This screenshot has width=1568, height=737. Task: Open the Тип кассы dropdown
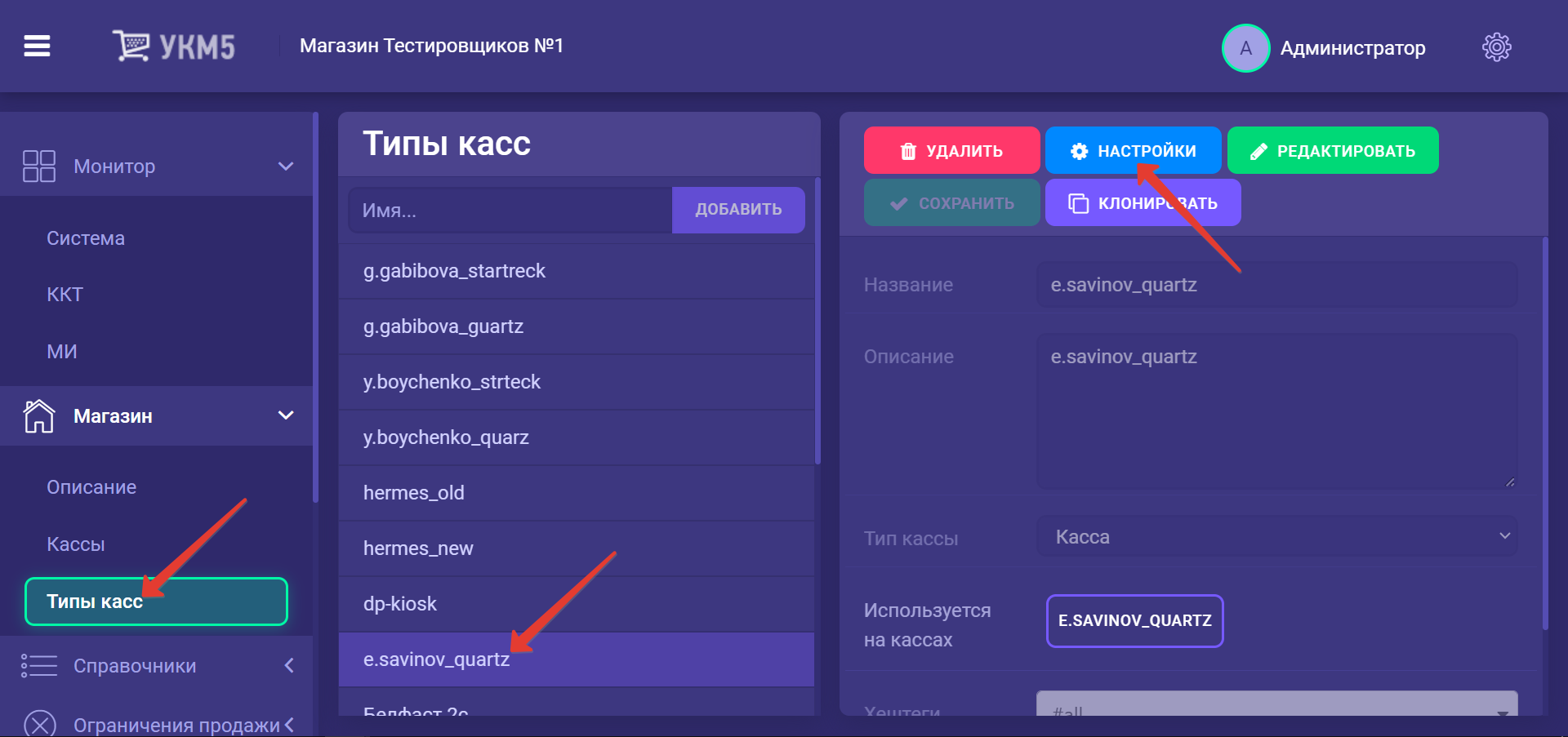point(1276,537)
